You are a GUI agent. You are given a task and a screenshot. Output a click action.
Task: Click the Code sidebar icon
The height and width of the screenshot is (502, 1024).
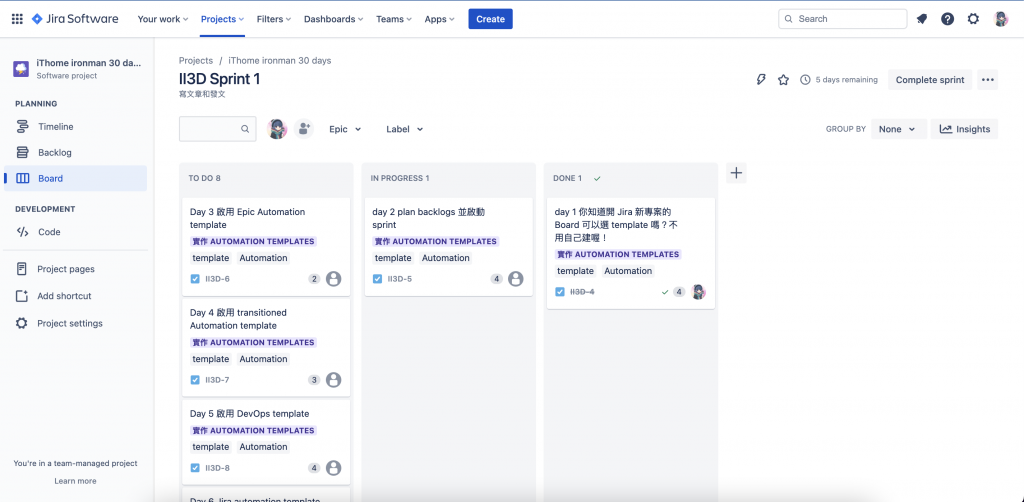point(22,232)
